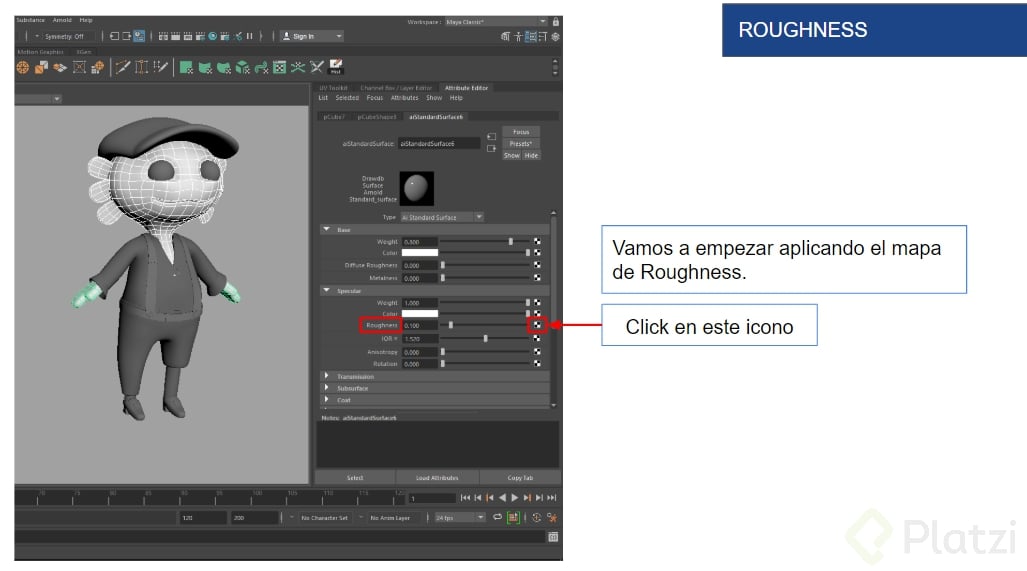
Task: Toggle the loop playback icon
Action: tap(498, 517)
